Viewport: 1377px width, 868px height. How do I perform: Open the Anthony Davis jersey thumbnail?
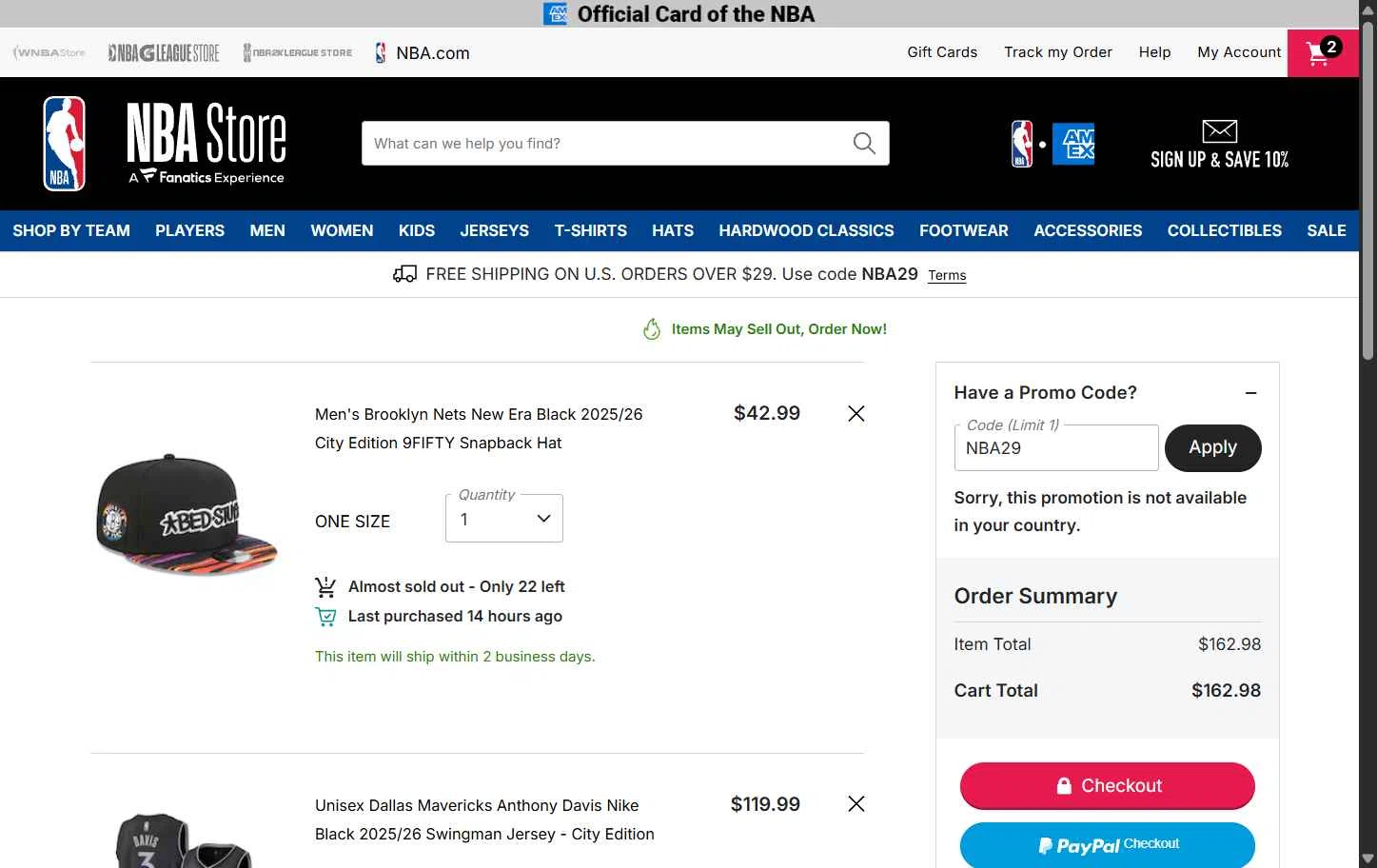pyautogui.click(x=184, y=839)
